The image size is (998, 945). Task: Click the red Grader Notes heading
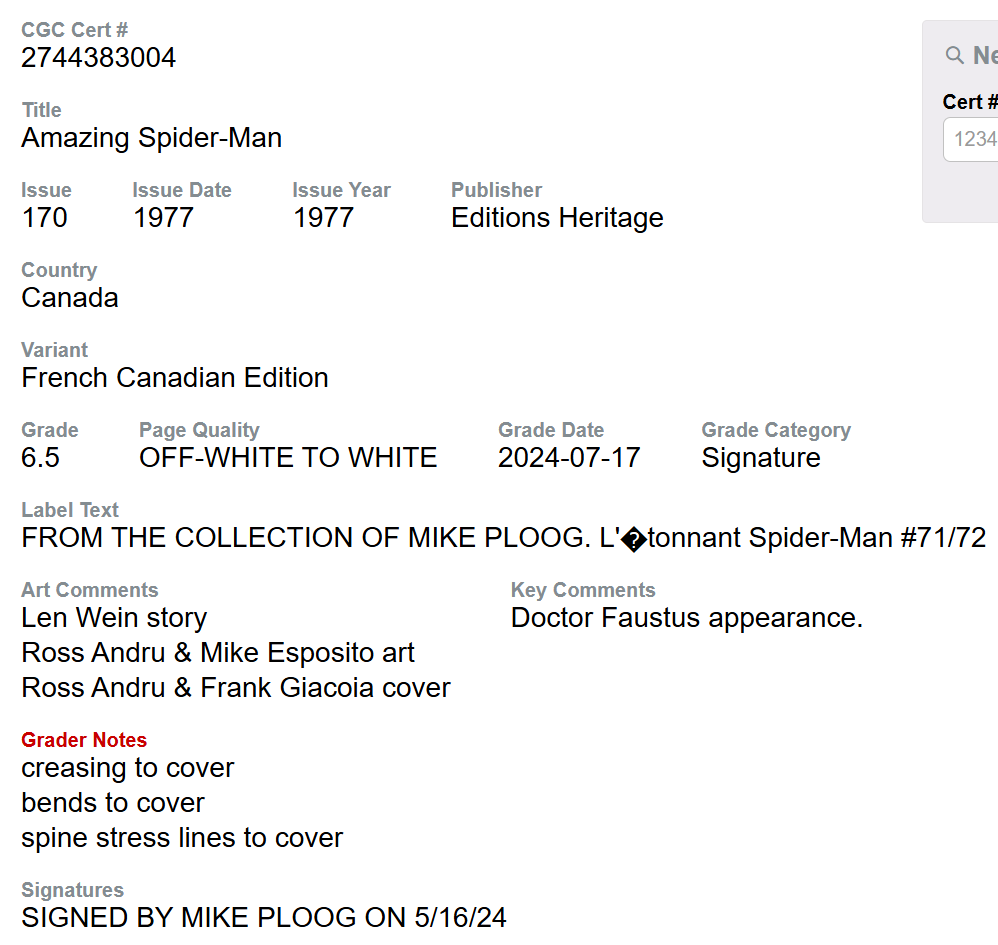point(84,740)
